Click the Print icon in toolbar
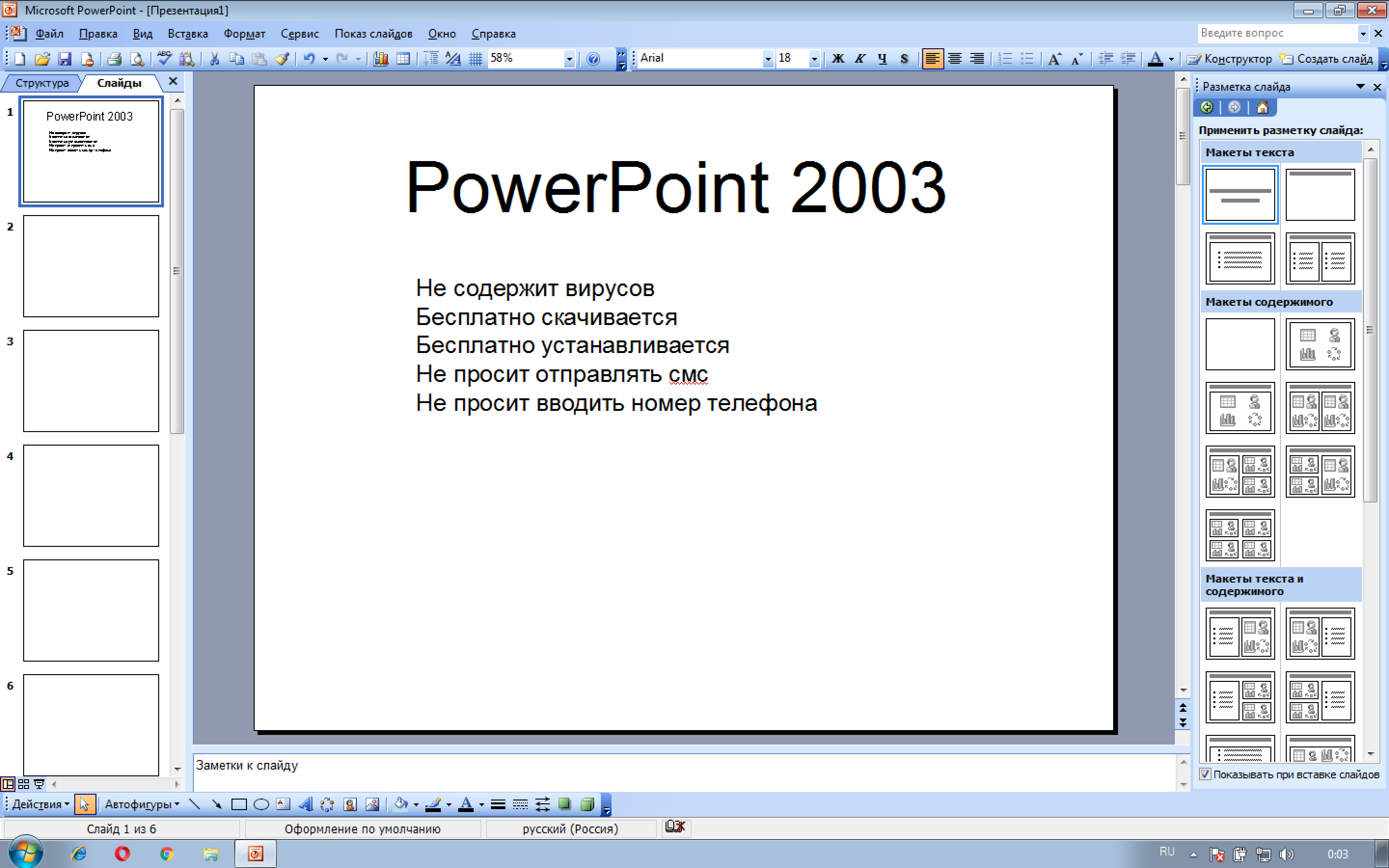 (114, 58)
